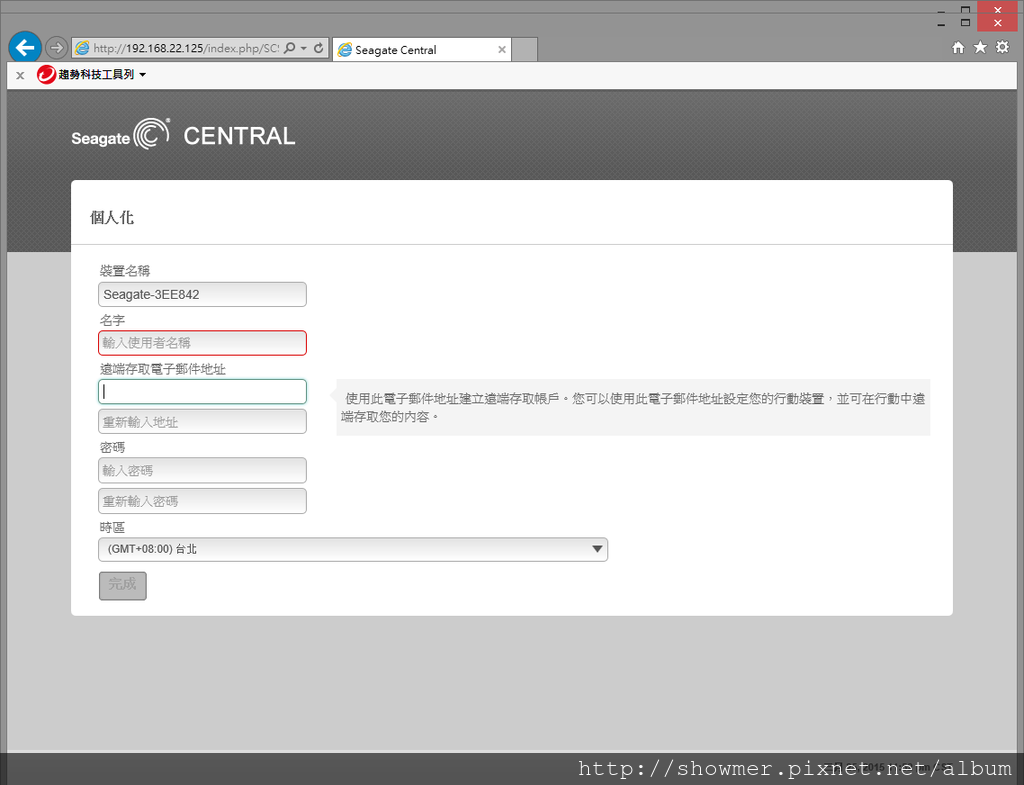Click the IE page icon in address bar
The image size is (1024, 785).
coord(82,48)
